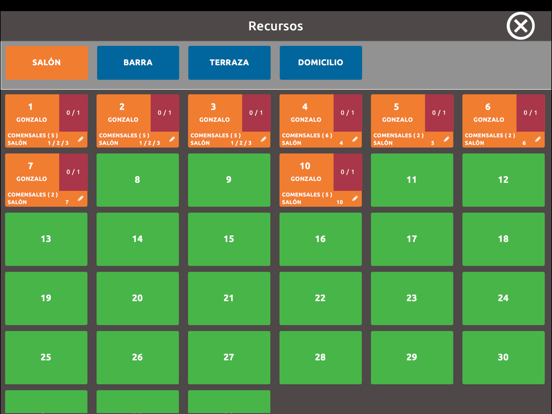Click the red 0 / 1 box on table 4
The image size is (552, 414).
coord(347,113)
